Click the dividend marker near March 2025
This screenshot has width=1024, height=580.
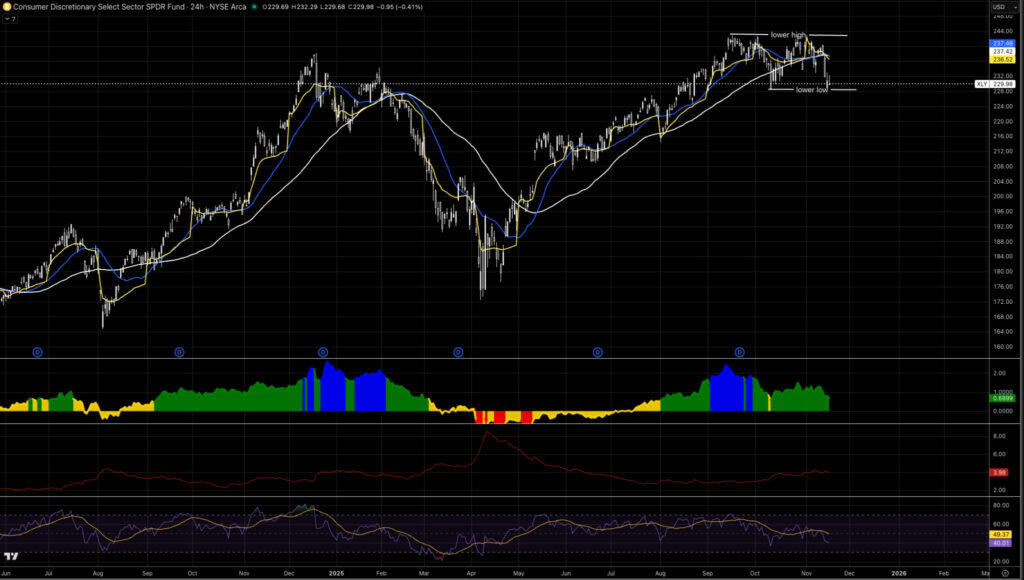458,352
